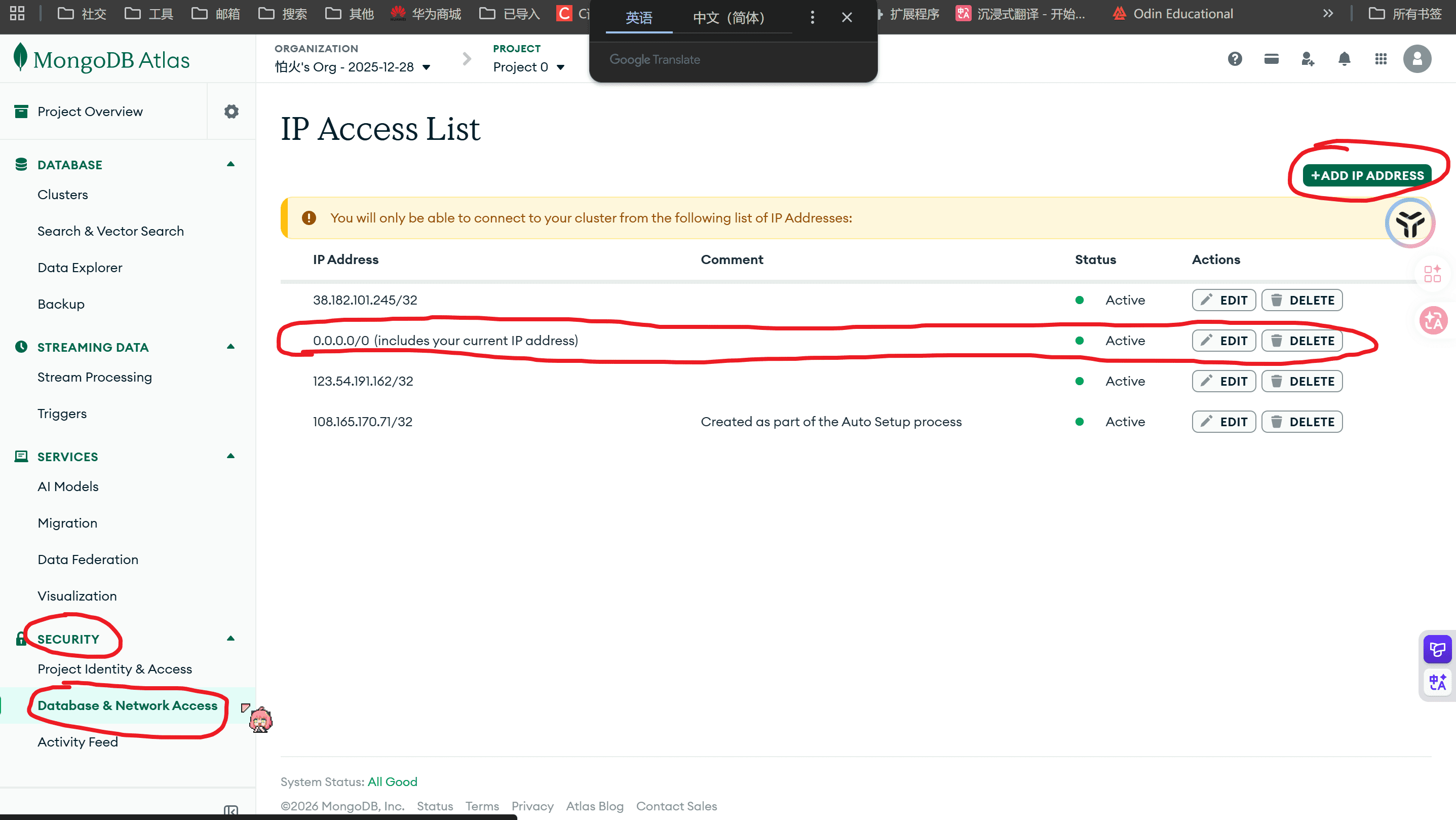
Task: Collapse the STREAMING DATA section
Action: pyautogui.click(x=231, y=347)
